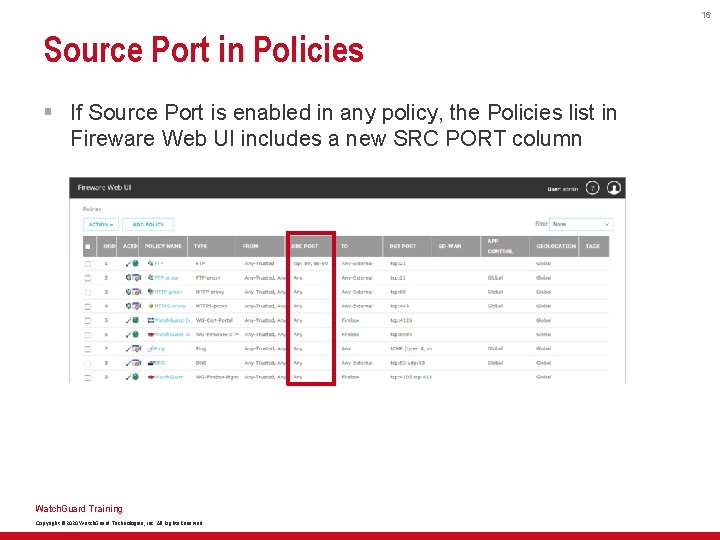Open the user profile icon
The width and height of the screenshot is (720, 540).
(x=614, y=188)
